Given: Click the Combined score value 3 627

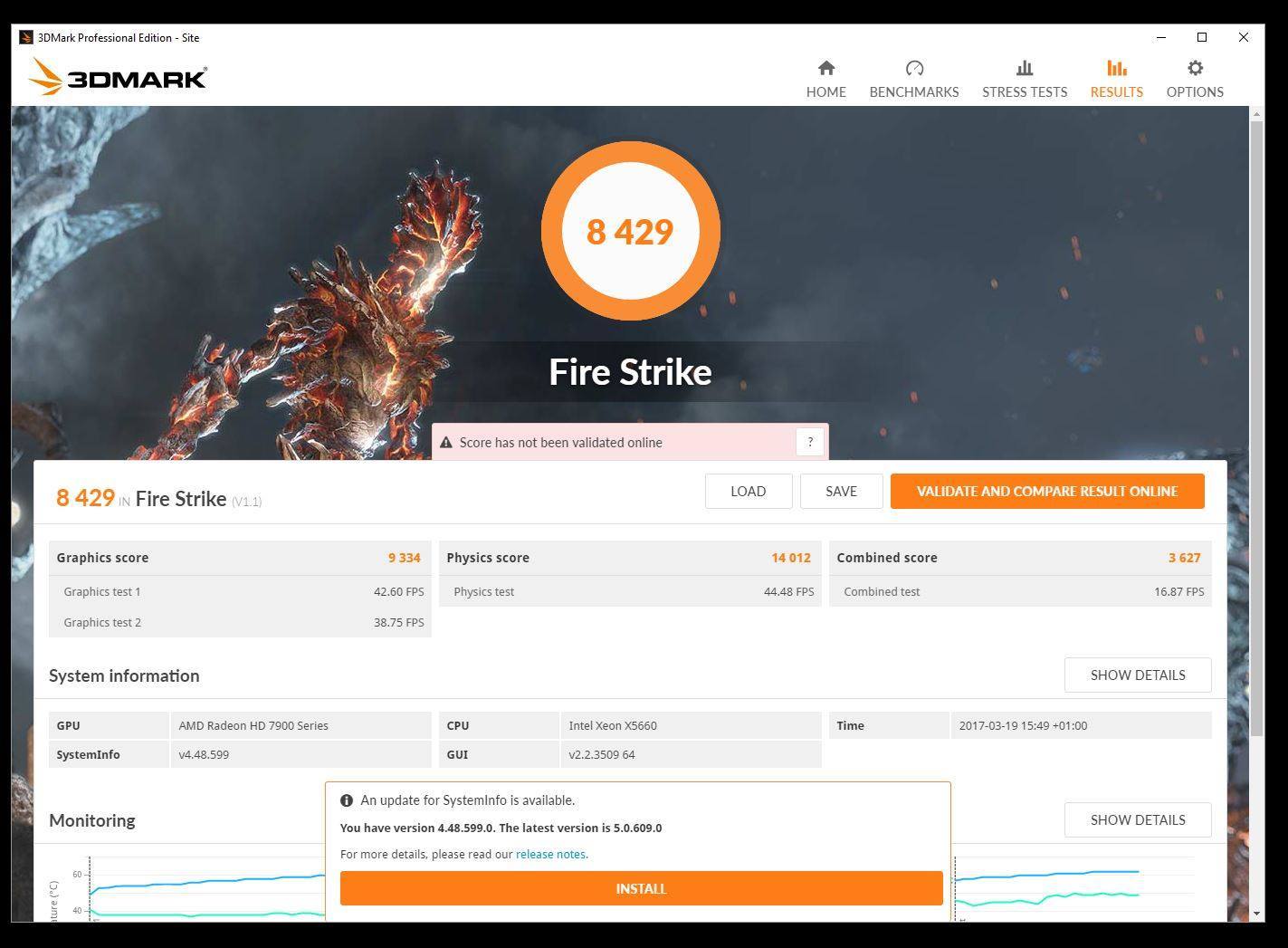Looking at the screenshot, I should tap(1184, 558).
